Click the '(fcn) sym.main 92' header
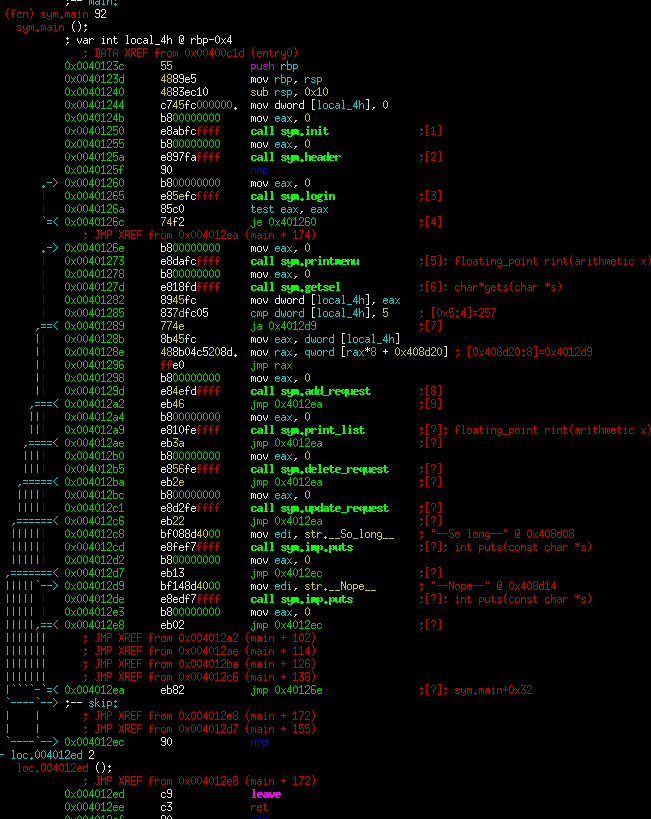This screenshot has height=819, width=651. (x=55, y=14)
